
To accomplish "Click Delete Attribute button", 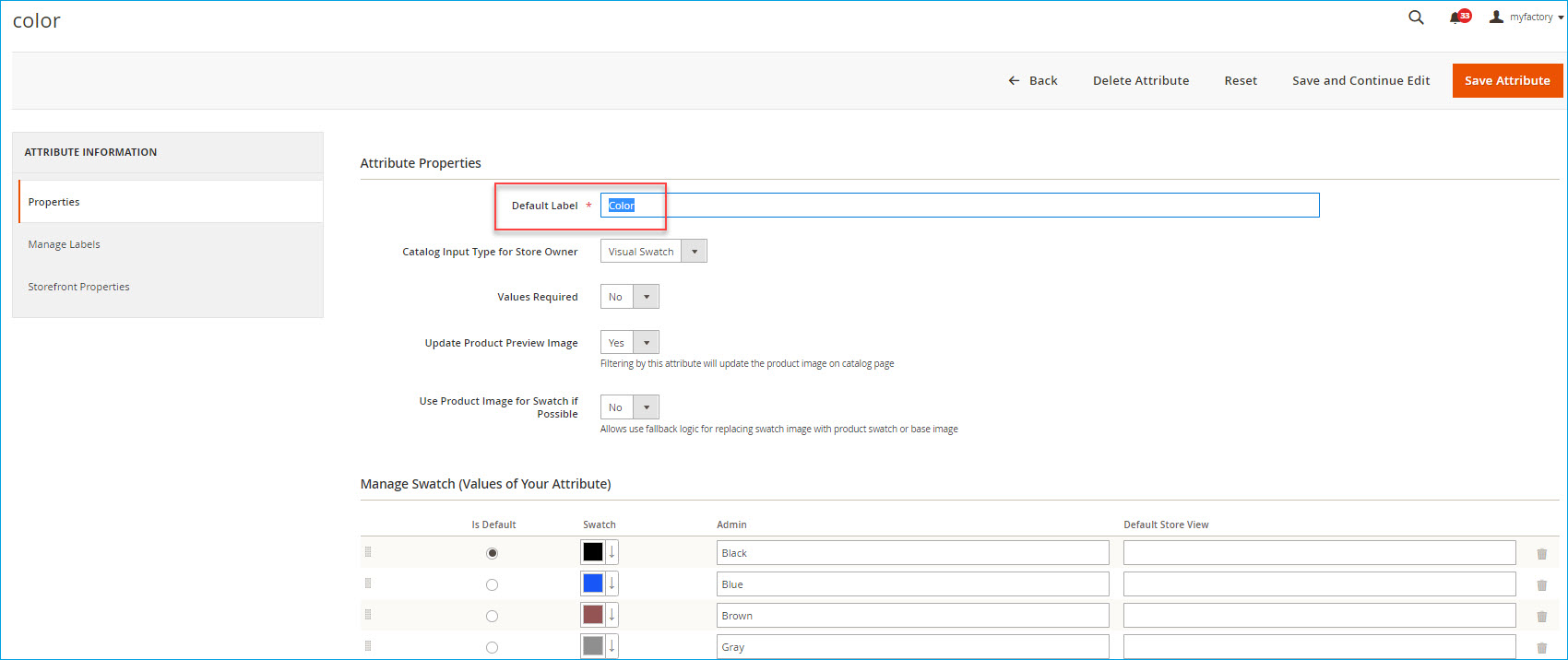I will pos(1141,81).
